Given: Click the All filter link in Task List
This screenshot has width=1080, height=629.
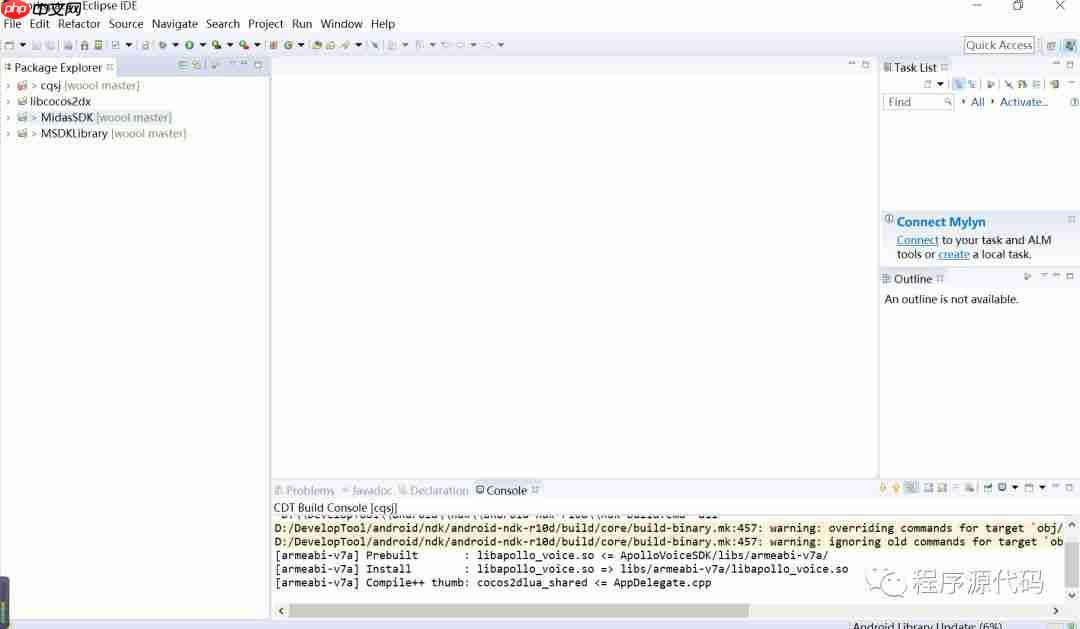Looking at the screenshot, I should [977, 102].
